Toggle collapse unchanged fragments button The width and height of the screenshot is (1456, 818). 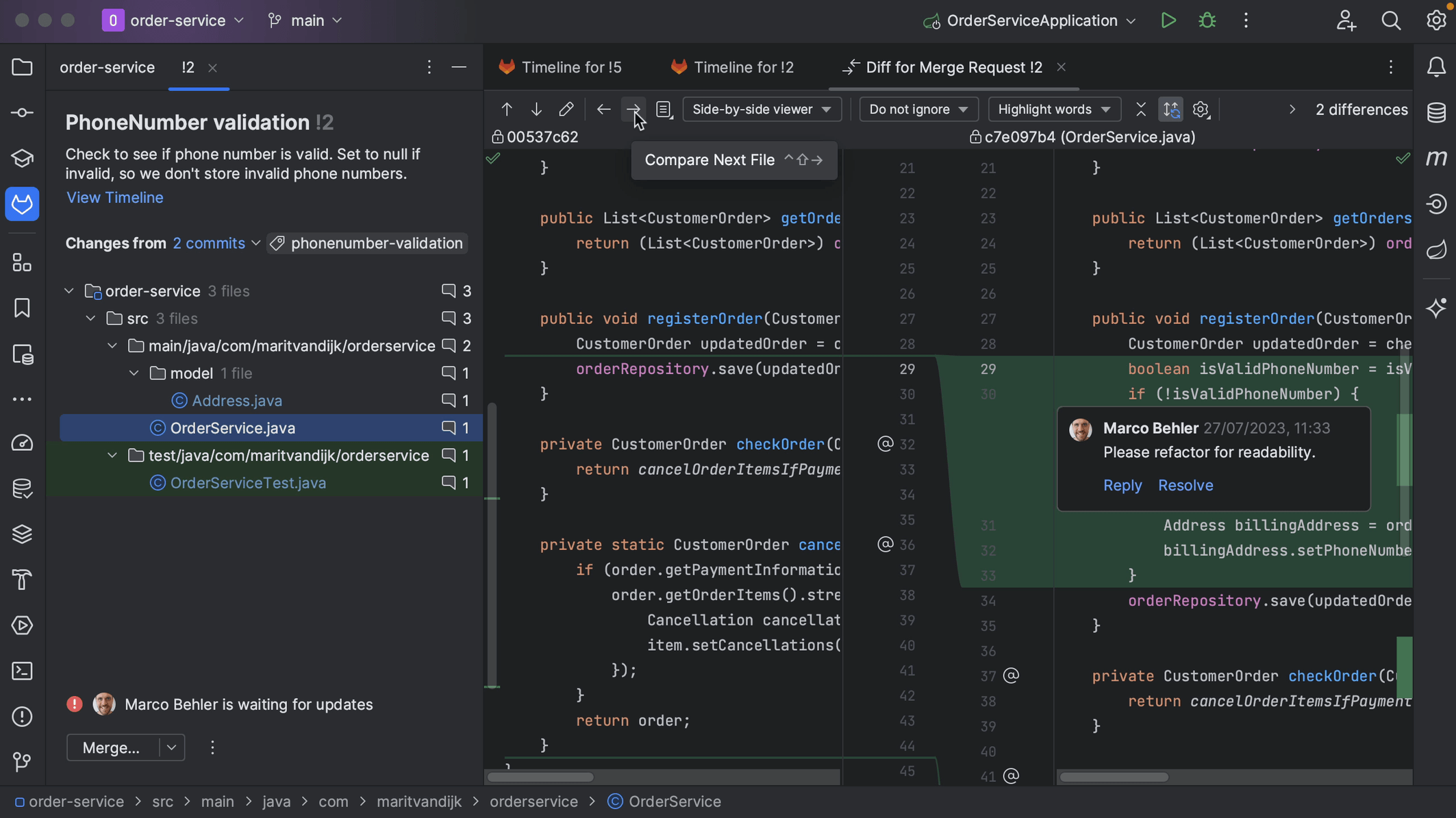pyautogui.click(x=1141, y=110)
